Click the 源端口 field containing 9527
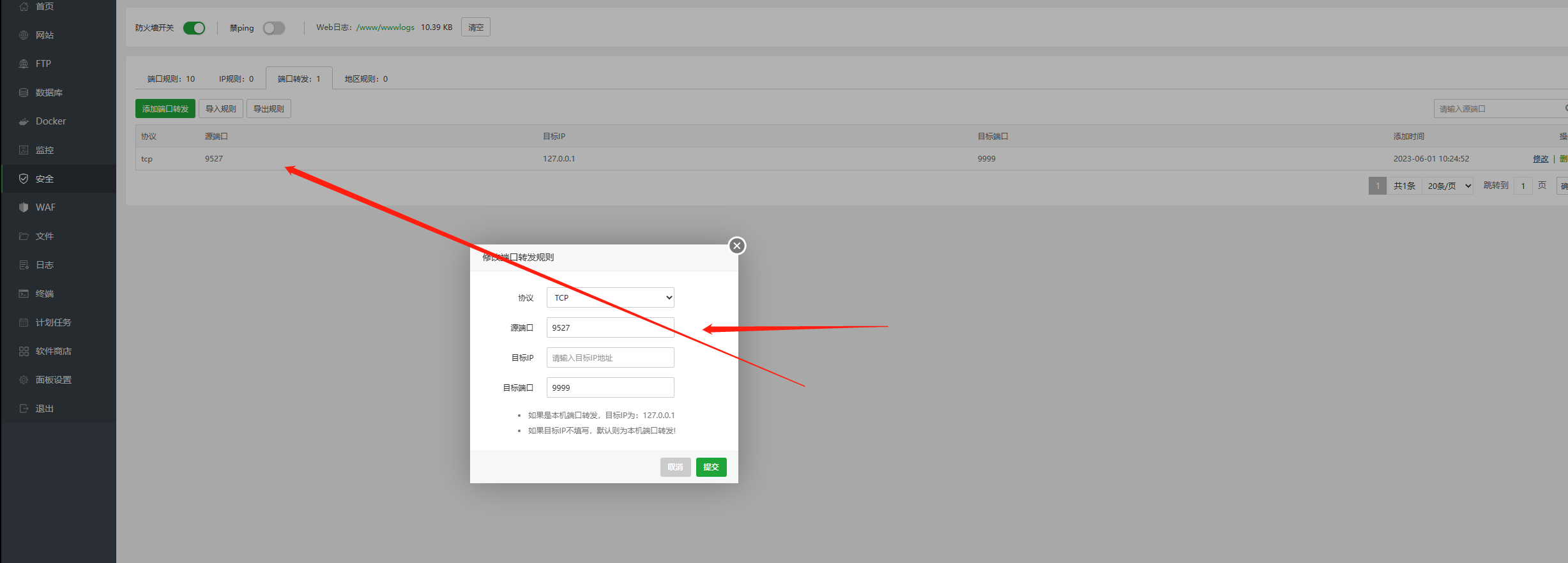 click(611, 327)
